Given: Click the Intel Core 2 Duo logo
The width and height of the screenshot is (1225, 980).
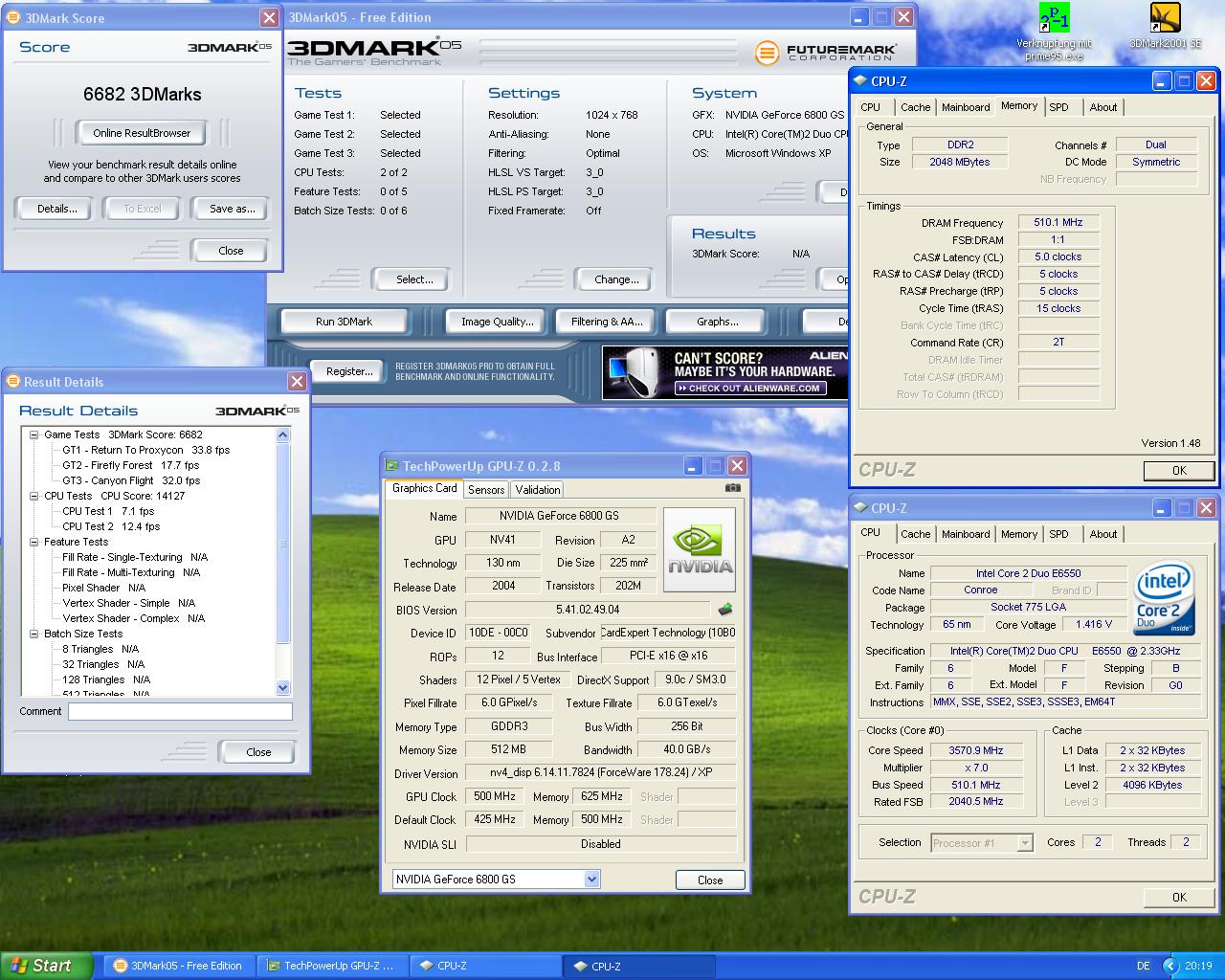Looking at the screenshot, I should (x=1164, y=599).
